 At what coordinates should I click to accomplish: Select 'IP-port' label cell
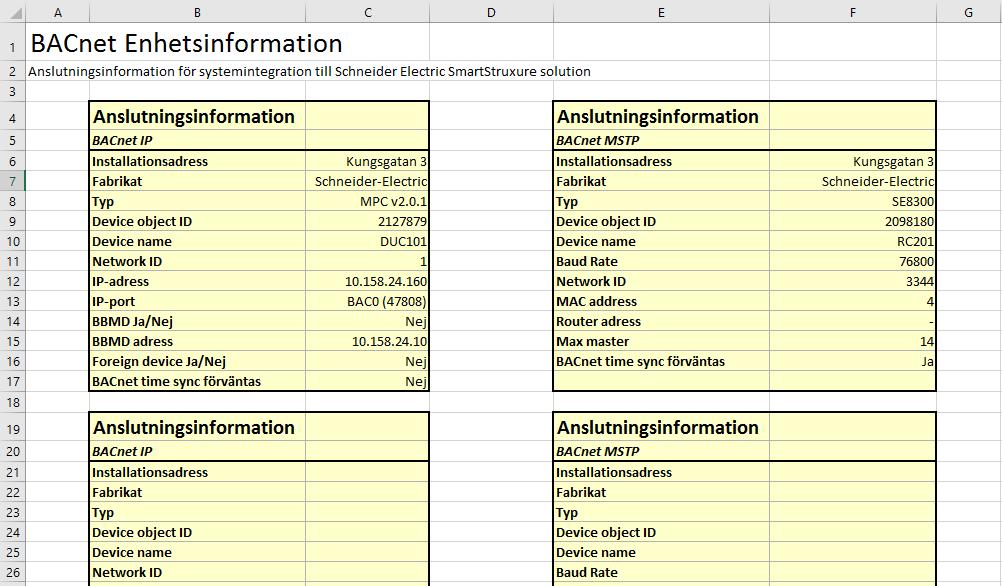click(x=197, y=302)
